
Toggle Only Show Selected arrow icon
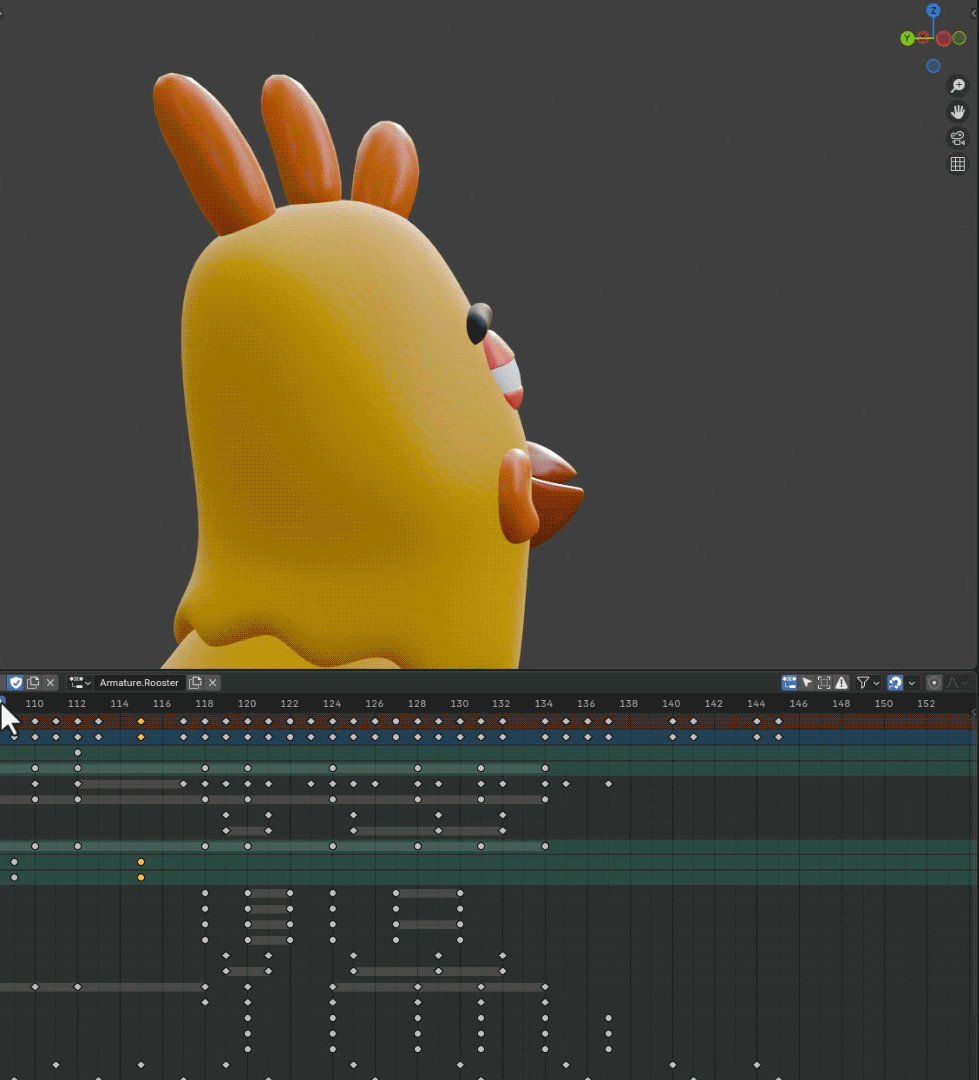[807, 683]
